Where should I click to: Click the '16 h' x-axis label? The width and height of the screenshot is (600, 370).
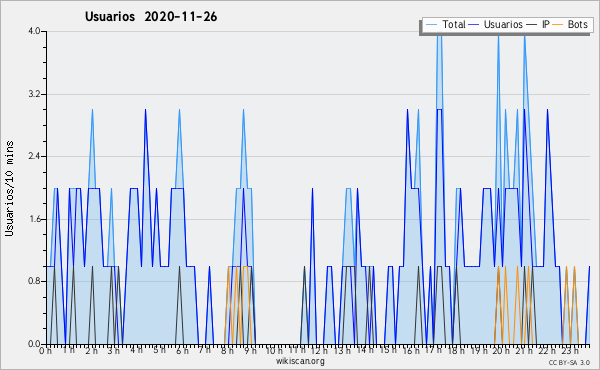pyautogui.click(x=410, y=351)
